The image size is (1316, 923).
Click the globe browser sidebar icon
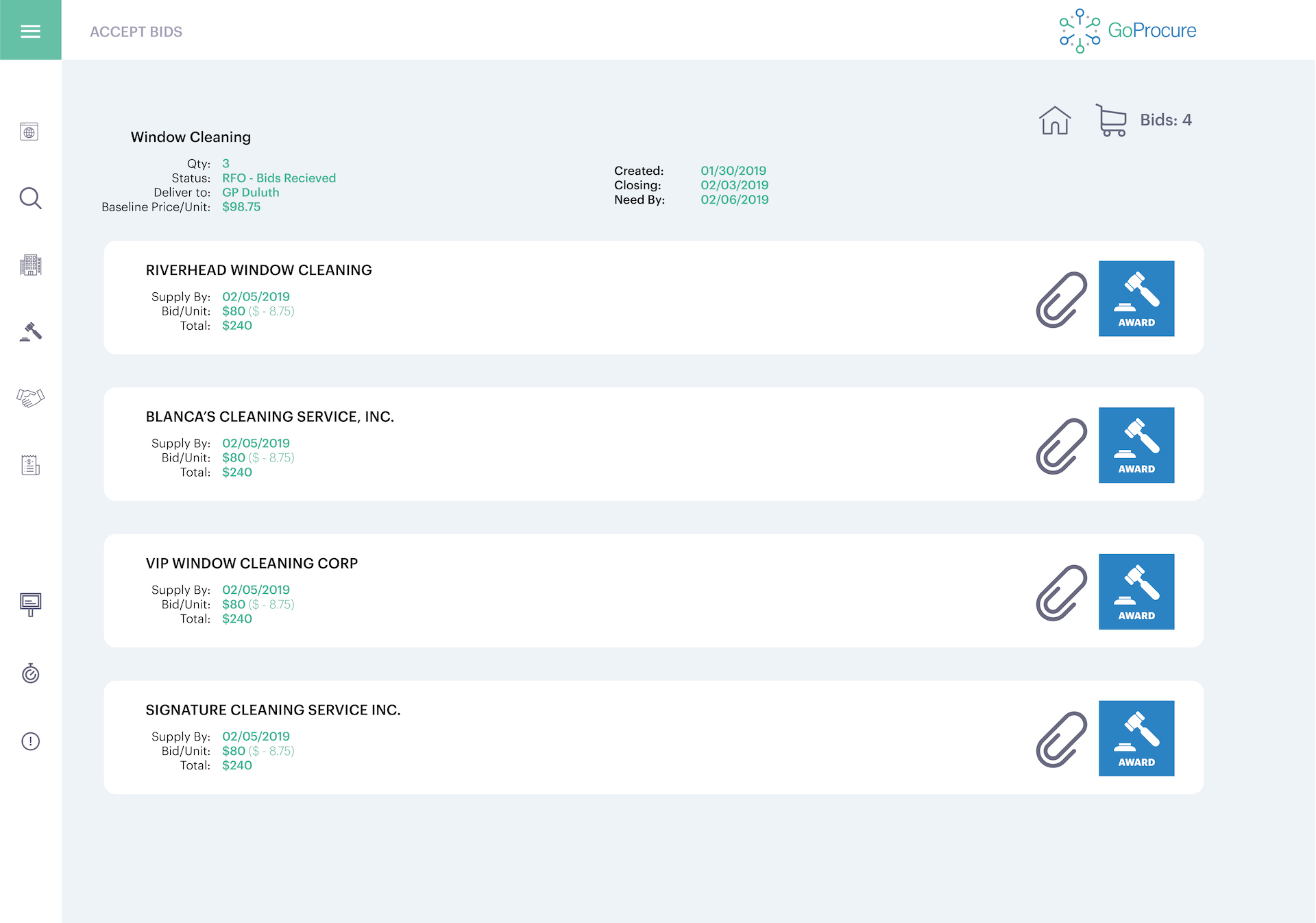pyautogui.click(x=29, y=132)
